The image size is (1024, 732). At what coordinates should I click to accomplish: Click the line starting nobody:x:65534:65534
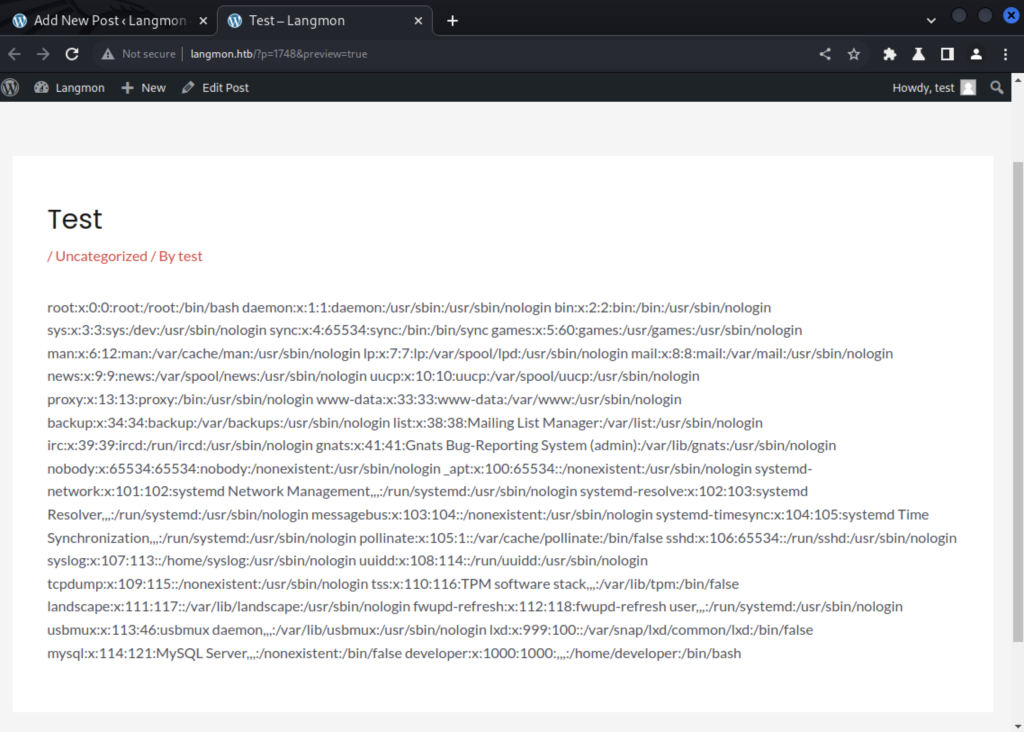[x=430, y=469]
